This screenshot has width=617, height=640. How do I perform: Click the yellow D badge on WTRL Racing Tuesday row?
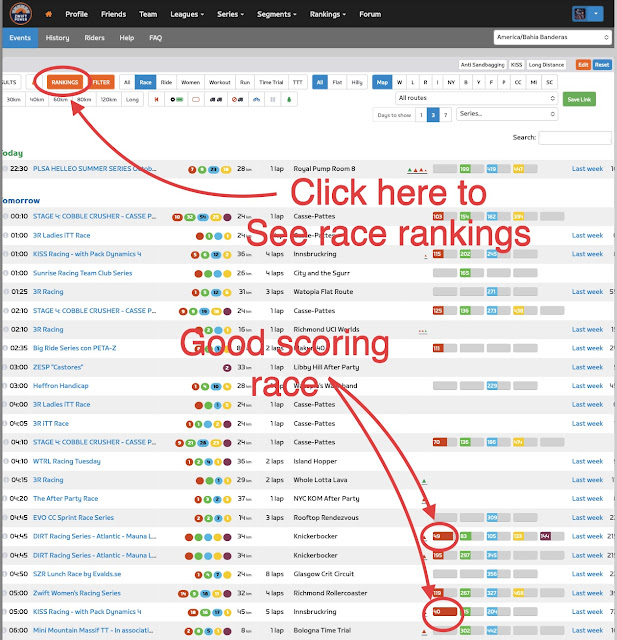click(x=218, y=462)
